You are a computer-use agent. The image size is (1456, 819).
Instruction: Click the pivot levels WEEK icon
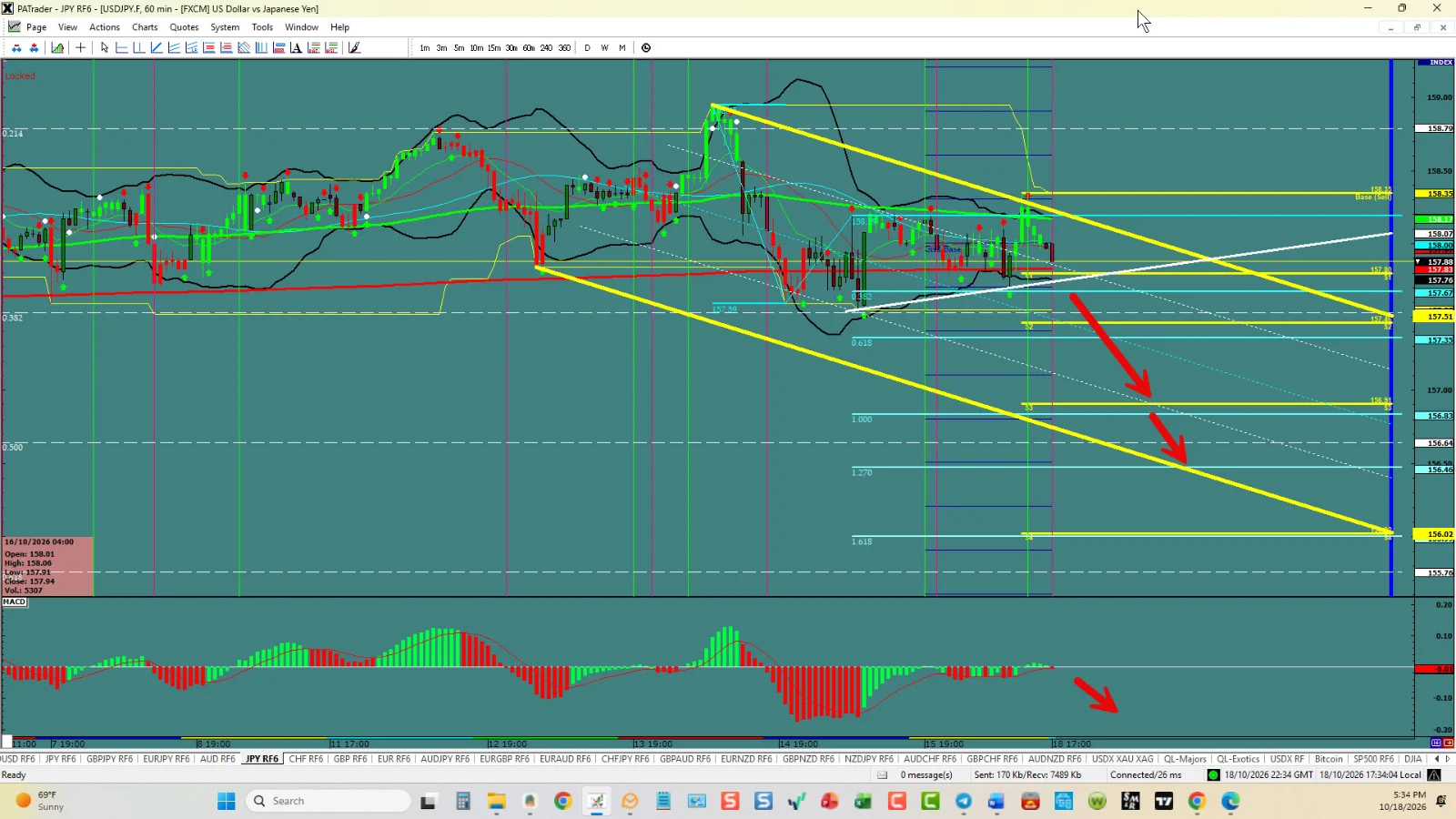coord(331,47)
